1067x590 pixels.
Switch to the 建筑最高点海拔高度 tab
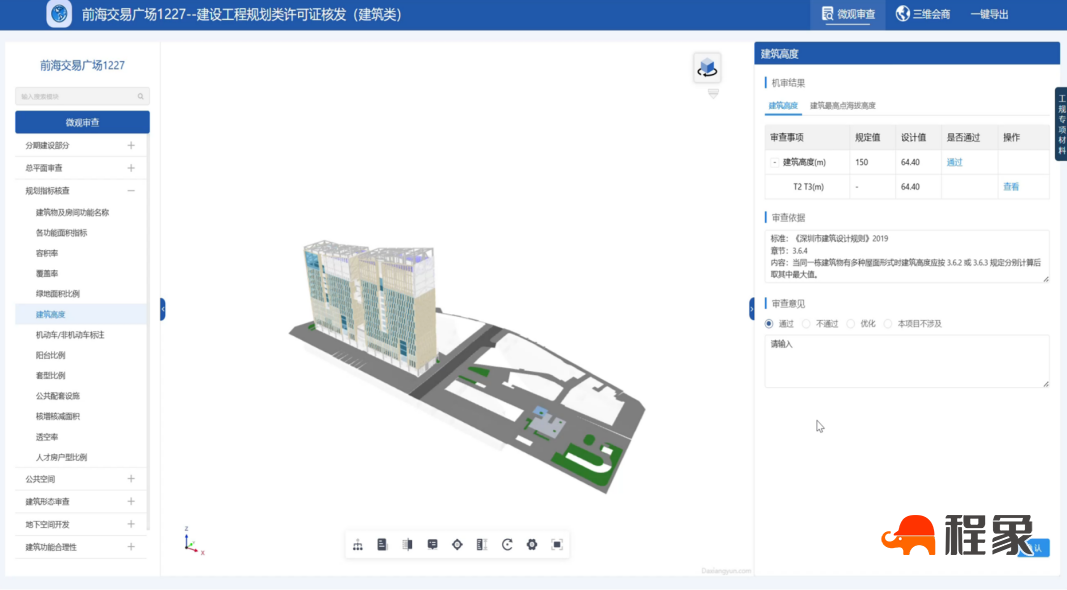(x=841, y=103)
